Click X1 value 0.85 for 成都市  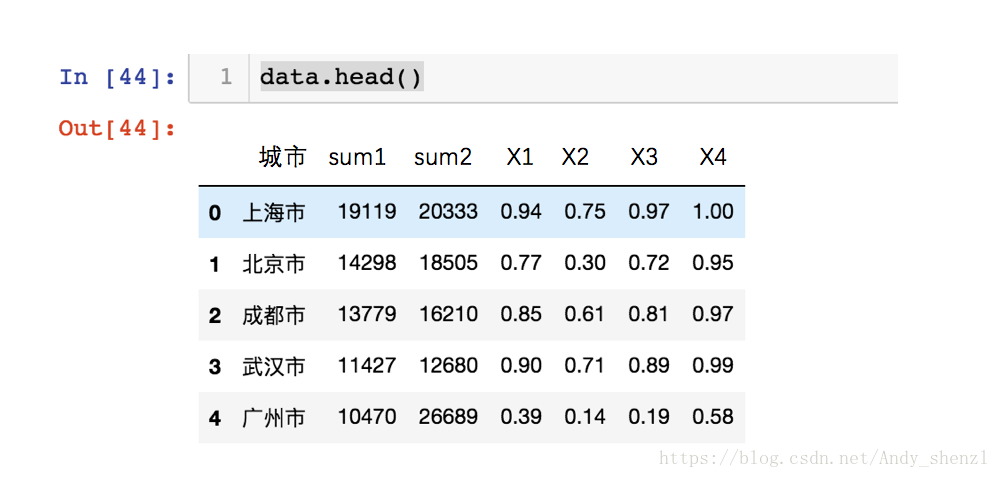tap(521, 314)
